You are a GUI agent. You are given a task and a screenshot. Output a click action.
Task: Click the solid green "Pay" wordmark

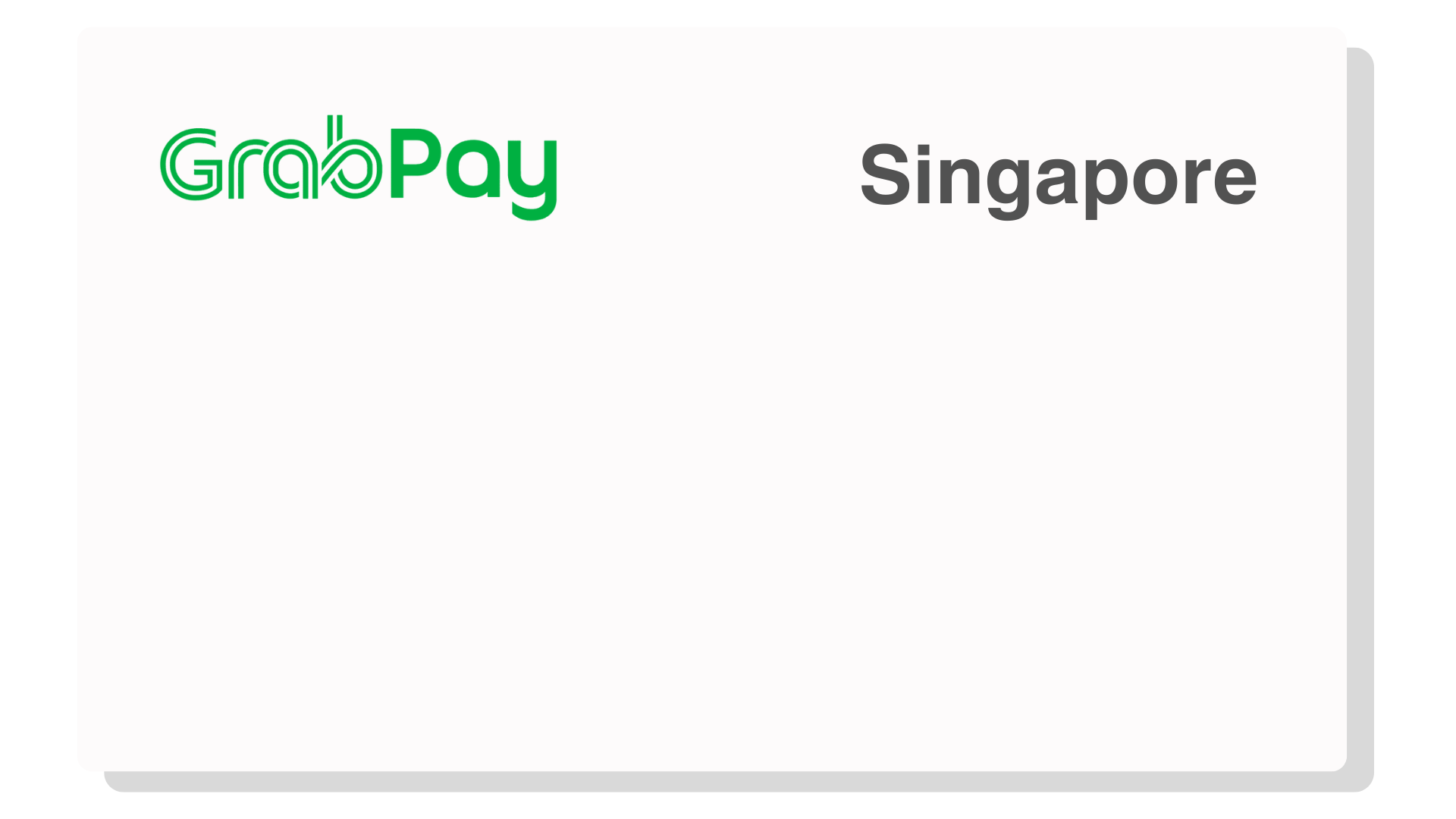[x=474, y=174]
